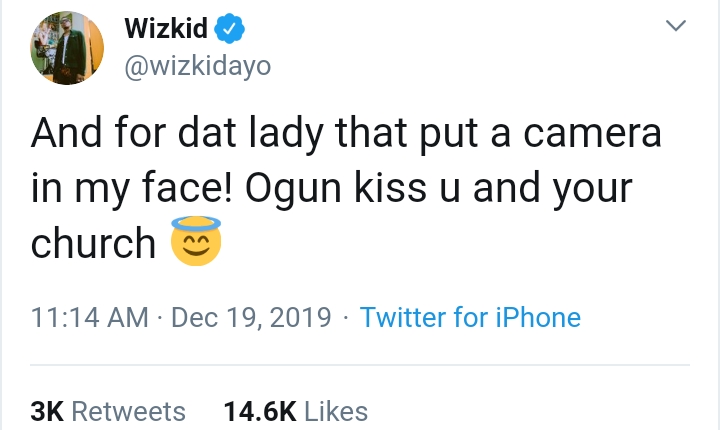
Task: Click the word "church" in tweet
Action: pyautogui.click(x=94, y=244)
